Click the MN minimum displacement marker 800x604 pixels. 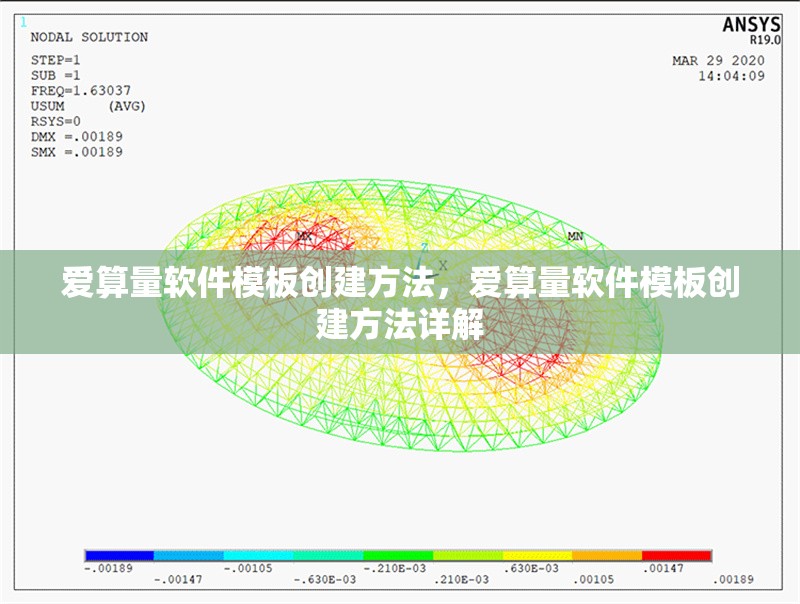(x=575, y=236)
